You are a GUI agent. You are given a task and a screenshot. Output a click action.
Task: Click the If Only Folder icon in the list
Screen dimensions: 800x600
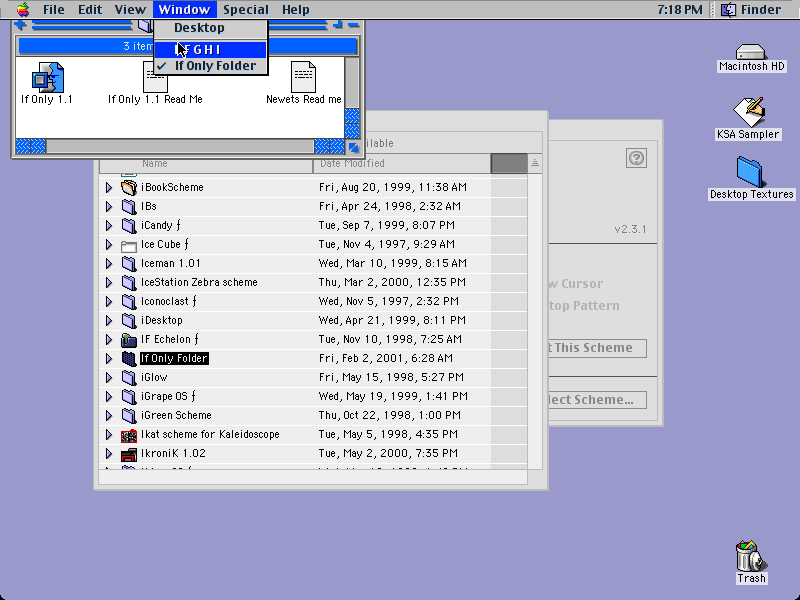coord(129,358)
